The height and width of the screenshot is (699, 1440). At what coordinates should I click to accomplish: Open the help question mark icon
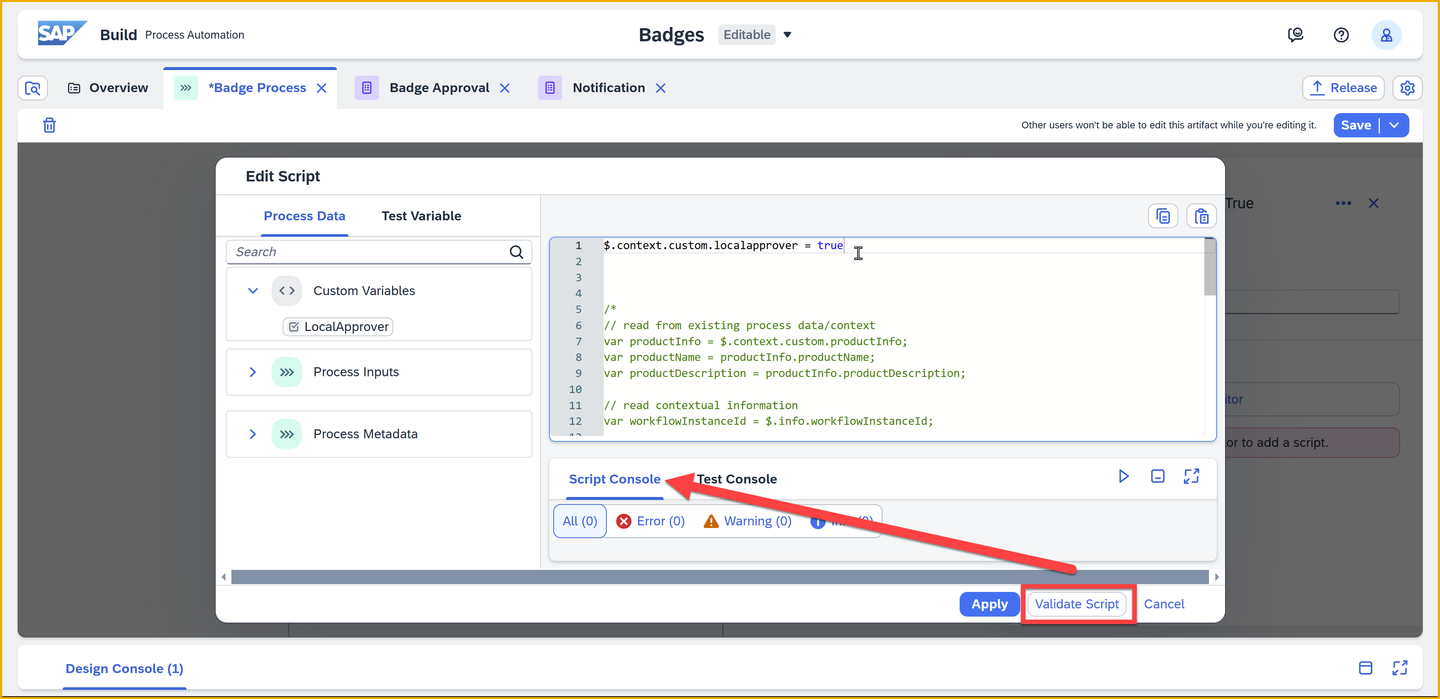(1342, 35)
